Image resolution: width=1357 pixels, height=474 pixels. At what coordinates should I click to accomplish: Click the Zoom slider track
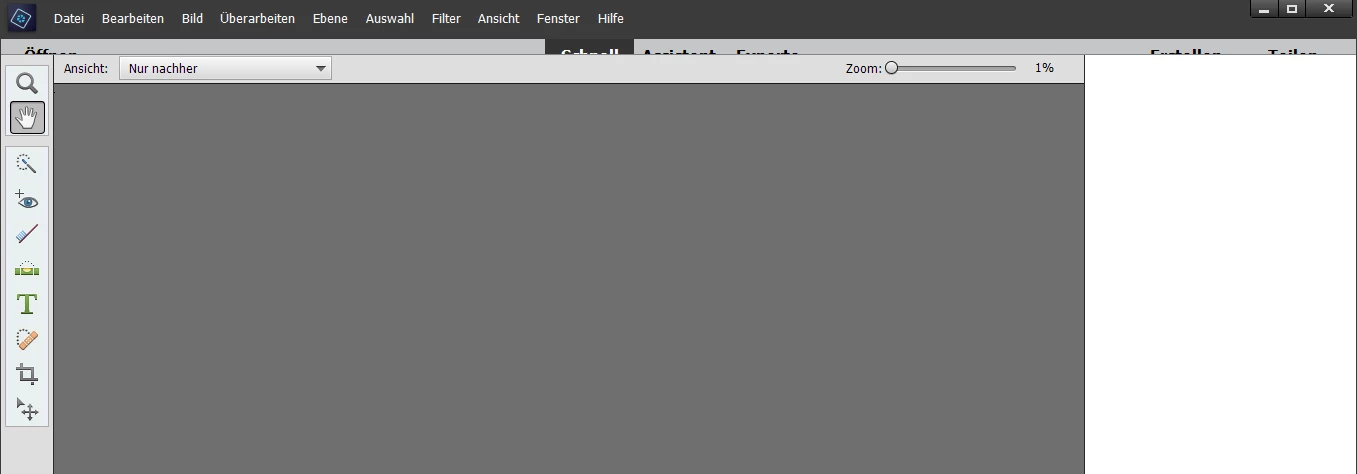951,68
